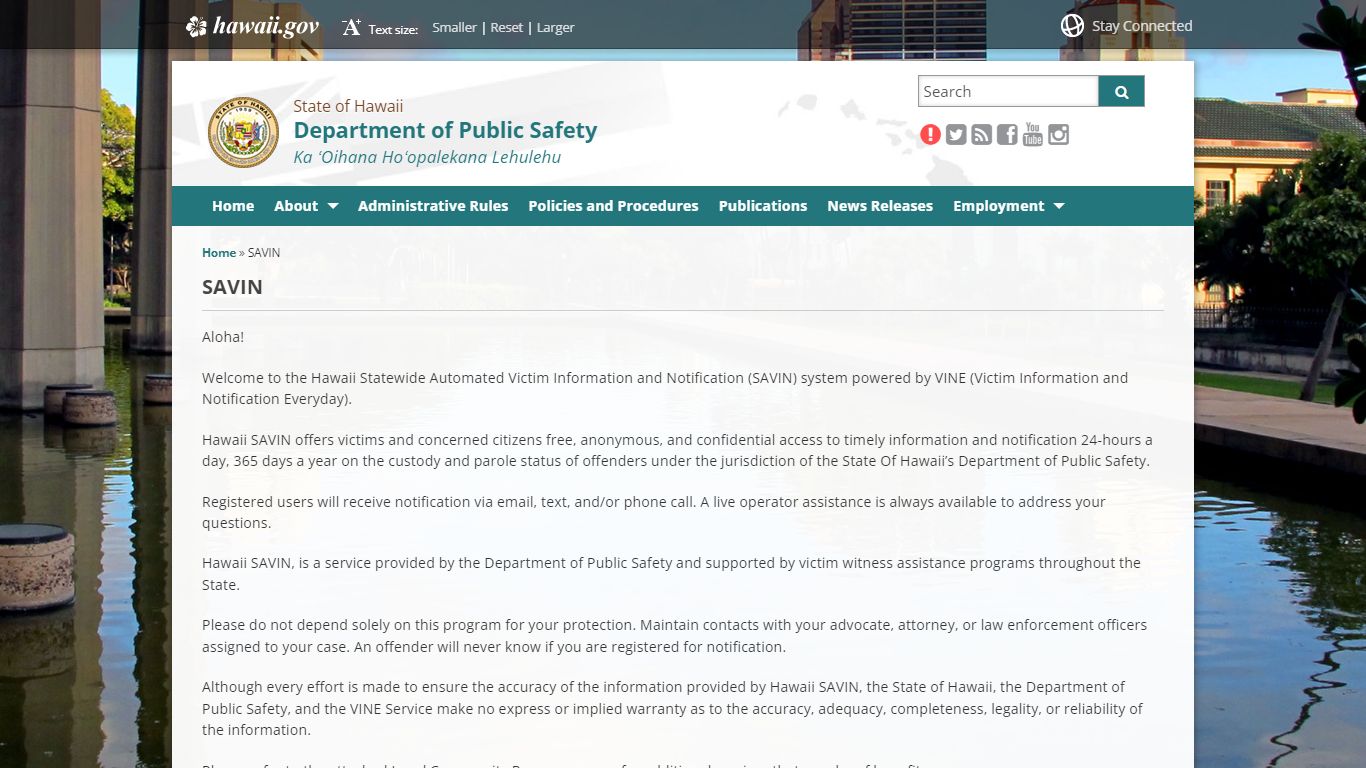Expand the About dropdown arrow
The height and width of the screenshot is (768, 1366).
333,206
